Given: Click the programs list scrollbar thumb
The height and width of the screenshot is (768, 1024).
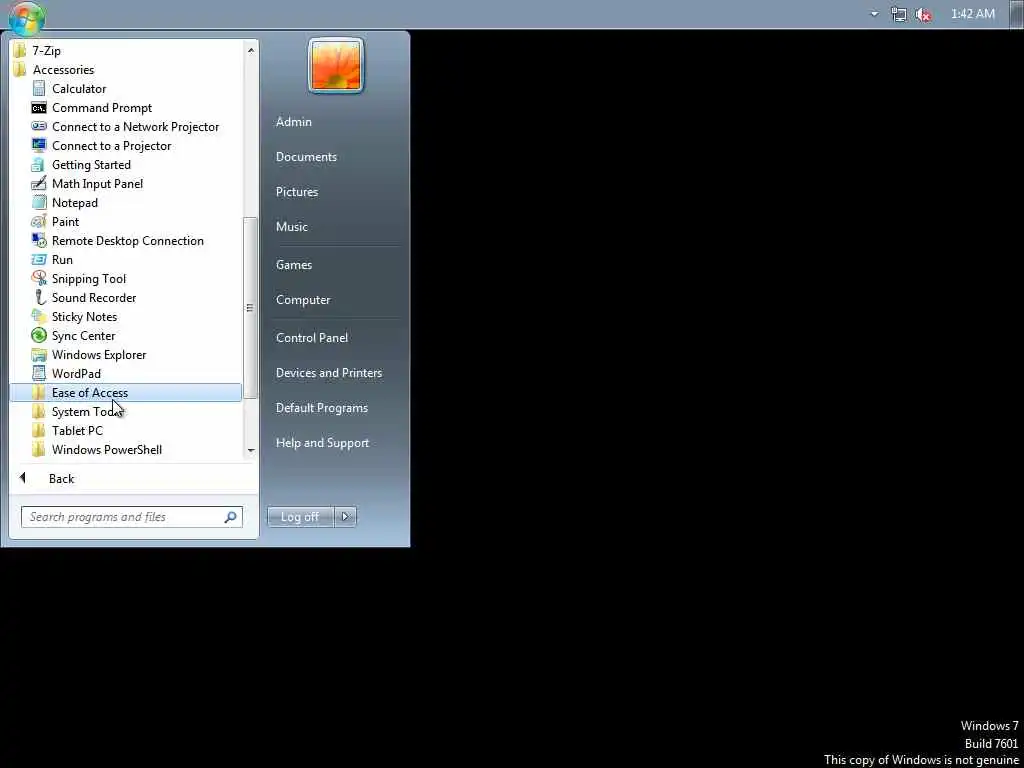Looking at the screenshot, I should point(250,308).
